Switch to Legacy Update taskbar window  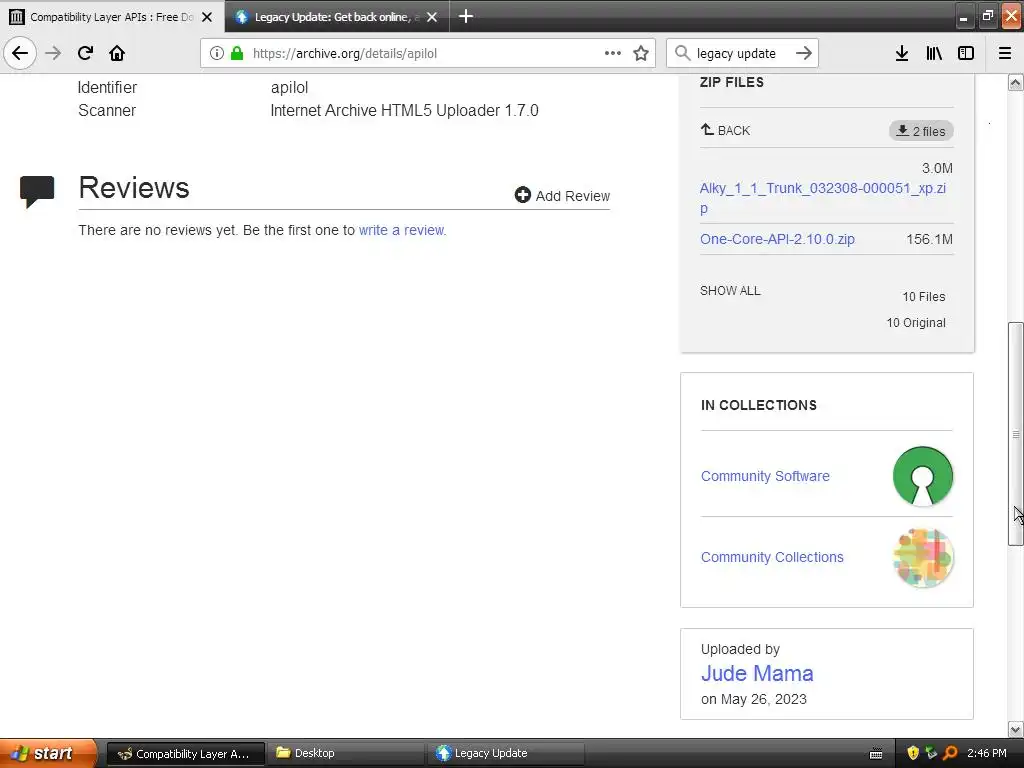tap(505, 753)
